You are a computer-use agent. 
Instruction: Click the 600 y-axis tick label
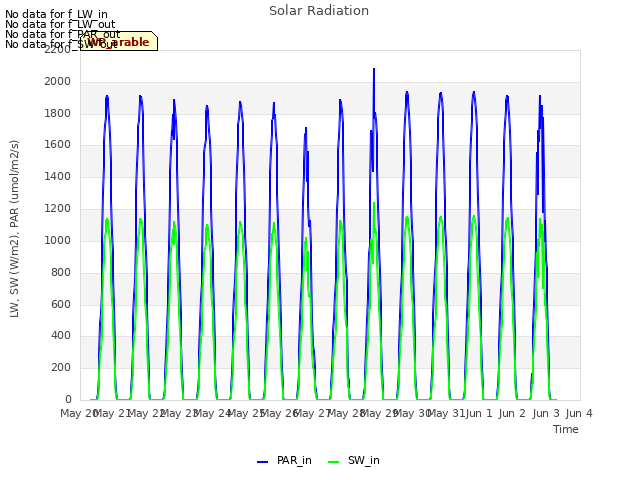click(x=61, y=304)
